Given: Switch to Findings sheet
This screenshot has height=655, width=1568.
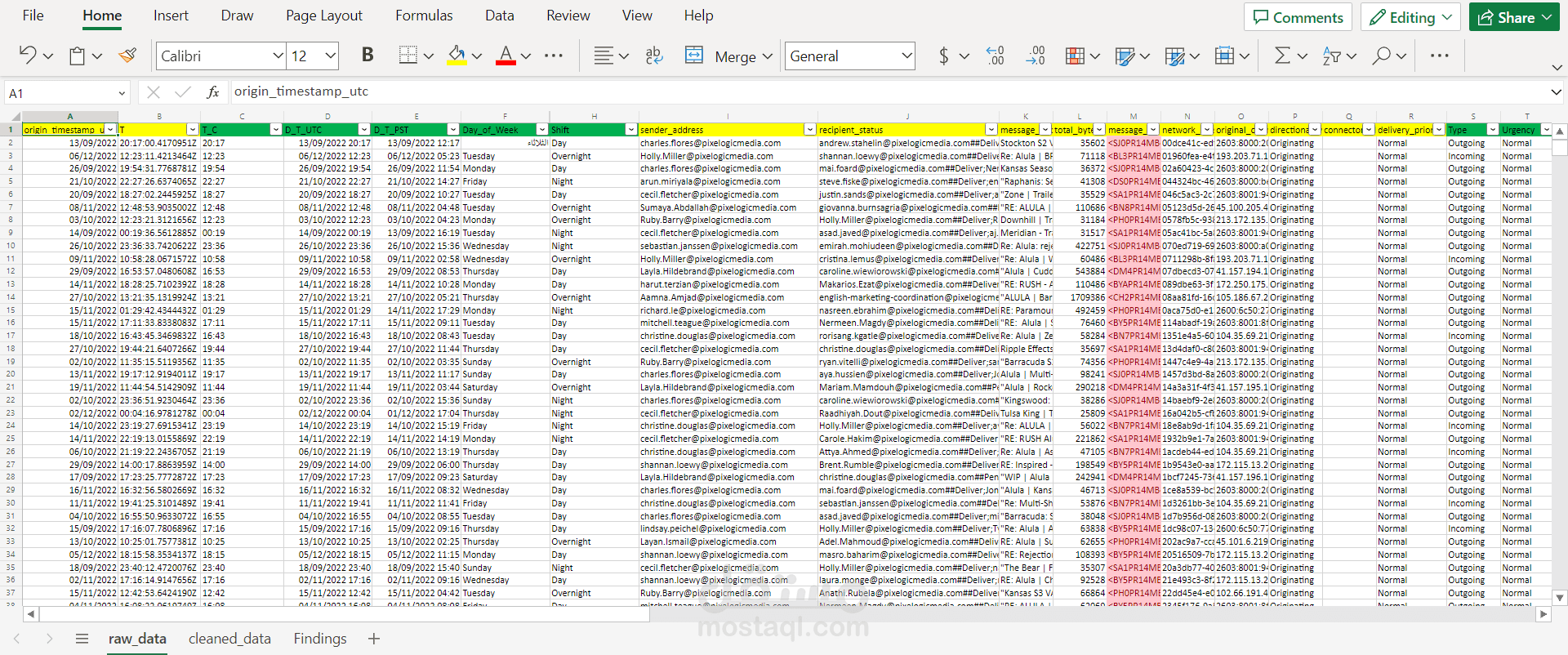Looking at the screenshot, I should (x=320, y=639).
